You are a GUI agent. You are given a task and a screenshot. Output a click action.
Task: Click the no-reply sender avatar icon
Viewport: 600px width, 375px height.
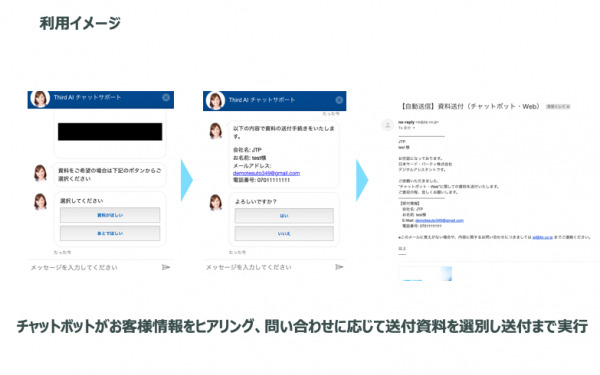click(x=388, y=125)
